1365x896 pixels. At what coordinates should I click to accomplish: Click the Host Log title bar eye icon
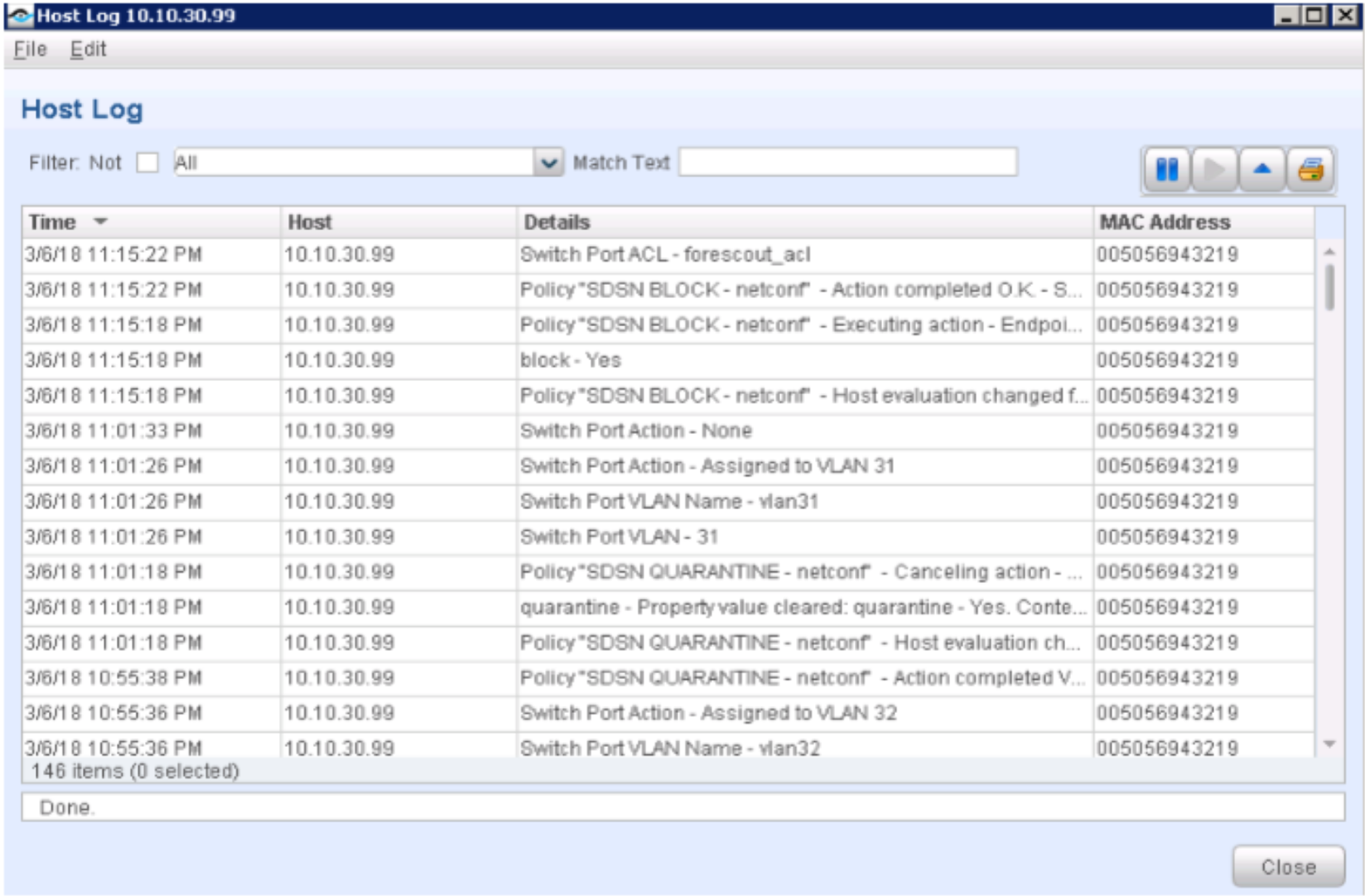tap(19, 16)
